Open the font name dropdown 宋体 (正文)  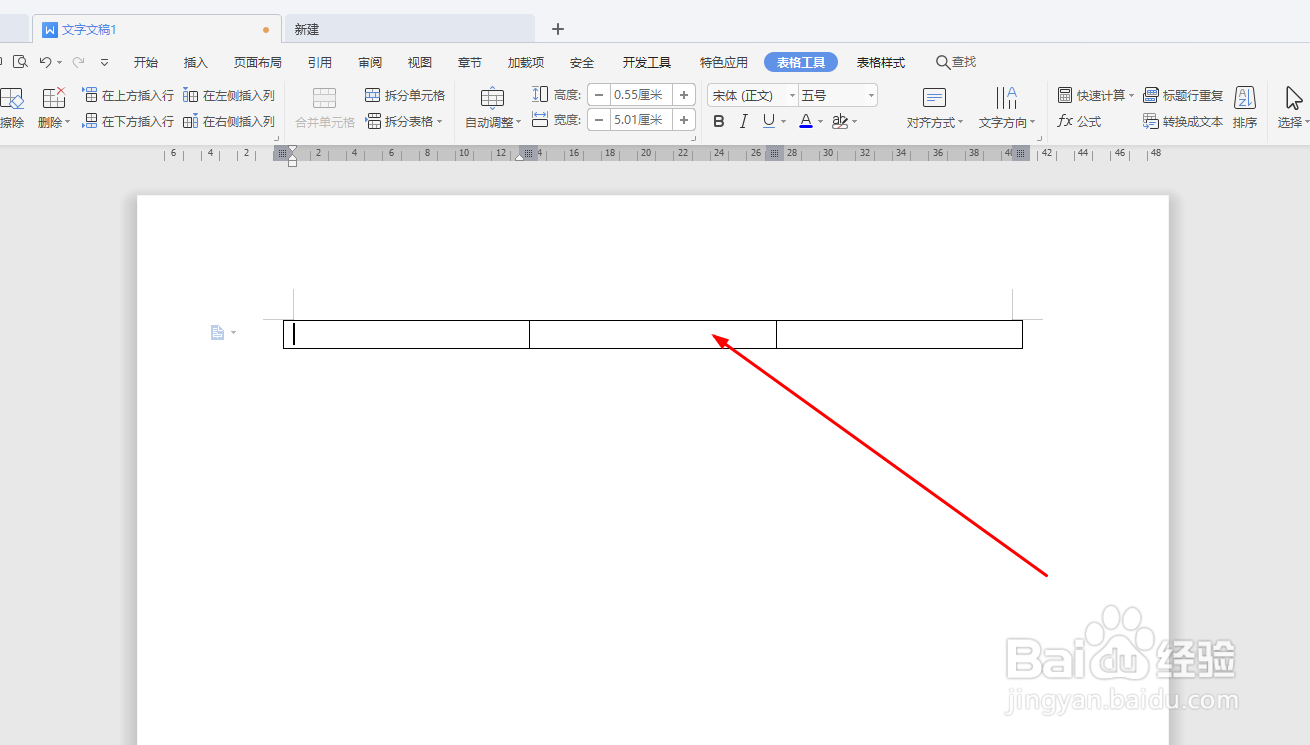753,96
